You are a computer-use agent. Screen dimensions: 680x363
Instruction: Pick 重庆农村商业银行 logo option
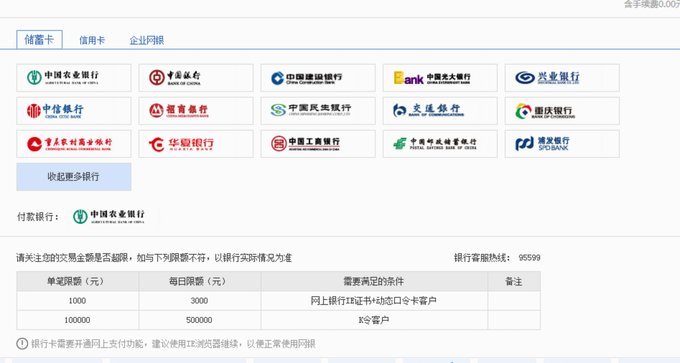click(x=74, y=144)
